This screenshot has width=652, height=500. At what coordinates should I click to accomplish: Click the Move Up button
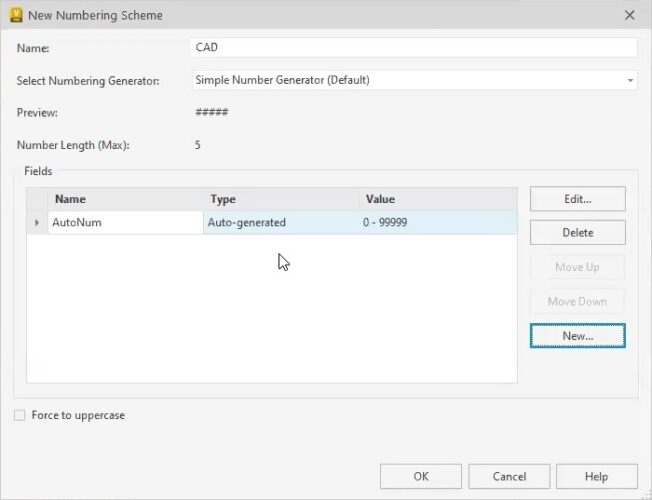tap(578, 267)
